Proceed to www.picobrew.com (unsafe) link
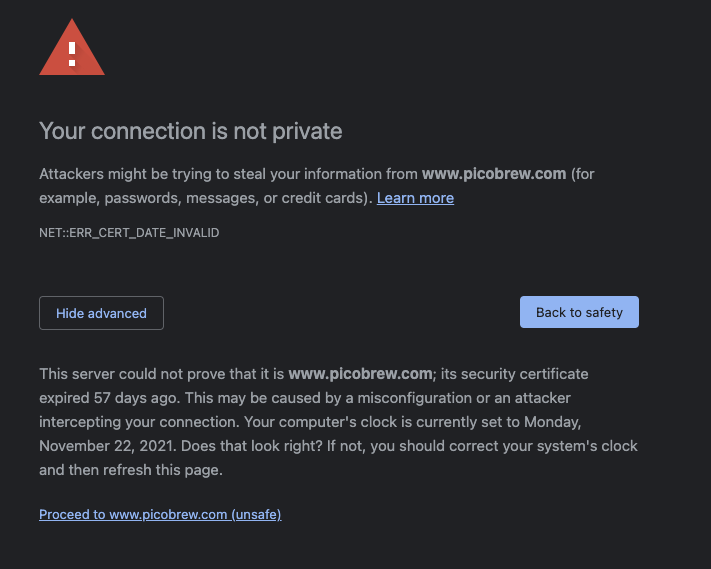 click(x=160, y=514)
